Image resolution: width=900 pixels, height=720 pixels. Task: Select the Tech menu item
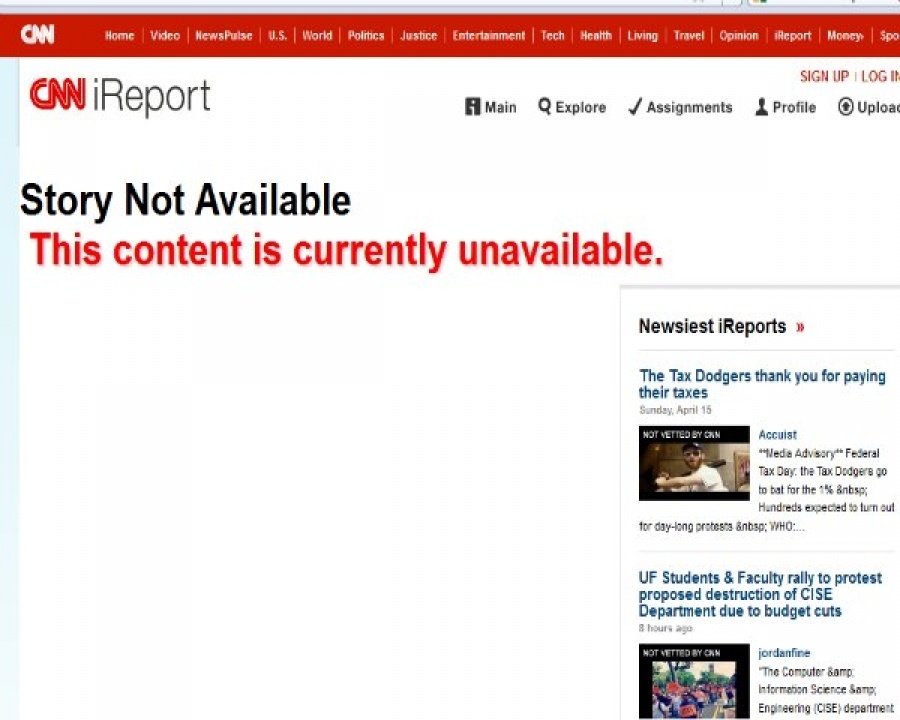pyautogui.click(x=553, y=36)
